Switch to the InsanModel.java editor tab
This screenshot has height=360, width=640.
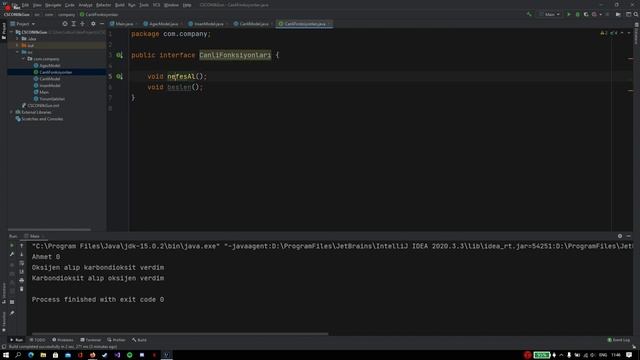point(208,24)
